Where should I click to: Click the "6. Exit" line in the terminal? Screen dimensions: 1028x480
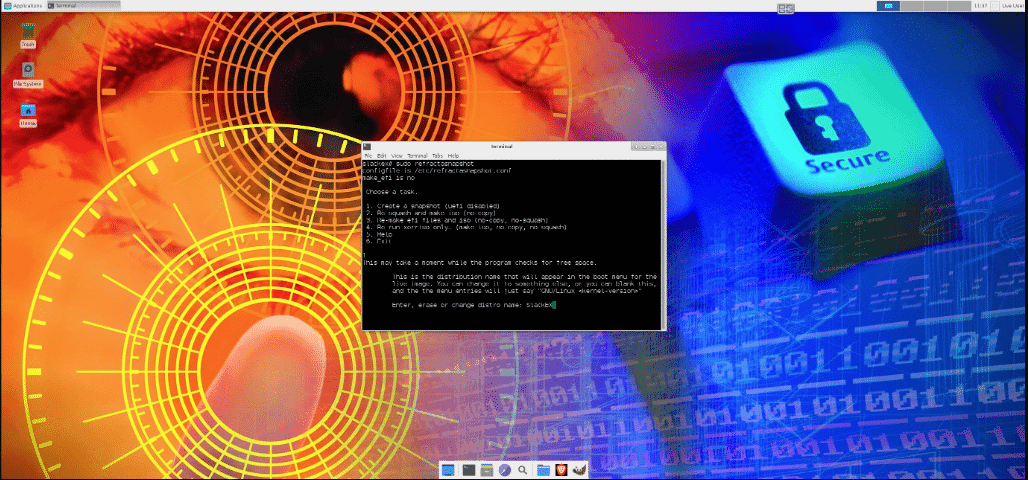(378, 241)
